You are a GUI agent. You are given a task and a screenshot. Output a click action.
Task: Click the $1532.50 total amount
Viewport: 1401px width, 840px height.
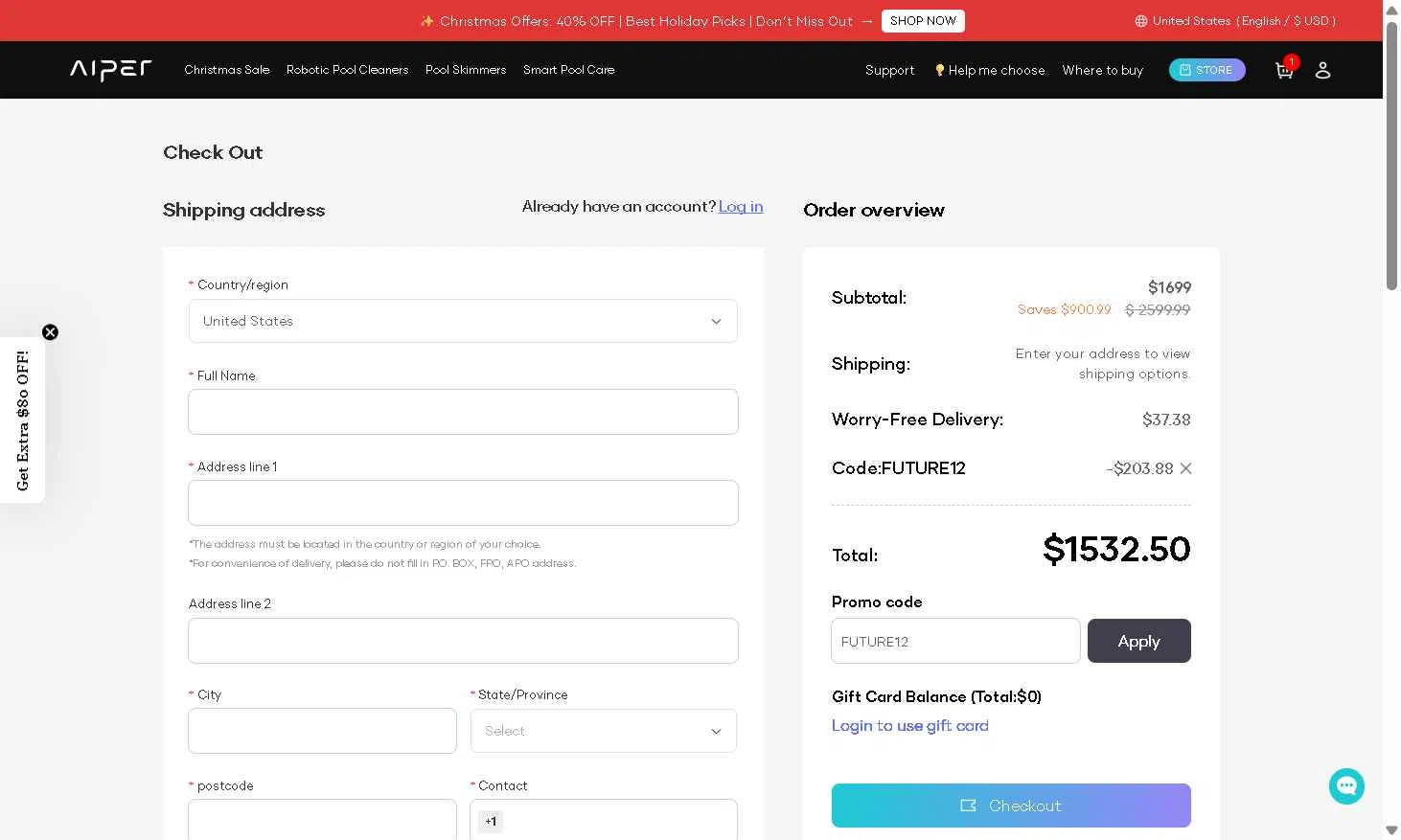(1116, 549)
